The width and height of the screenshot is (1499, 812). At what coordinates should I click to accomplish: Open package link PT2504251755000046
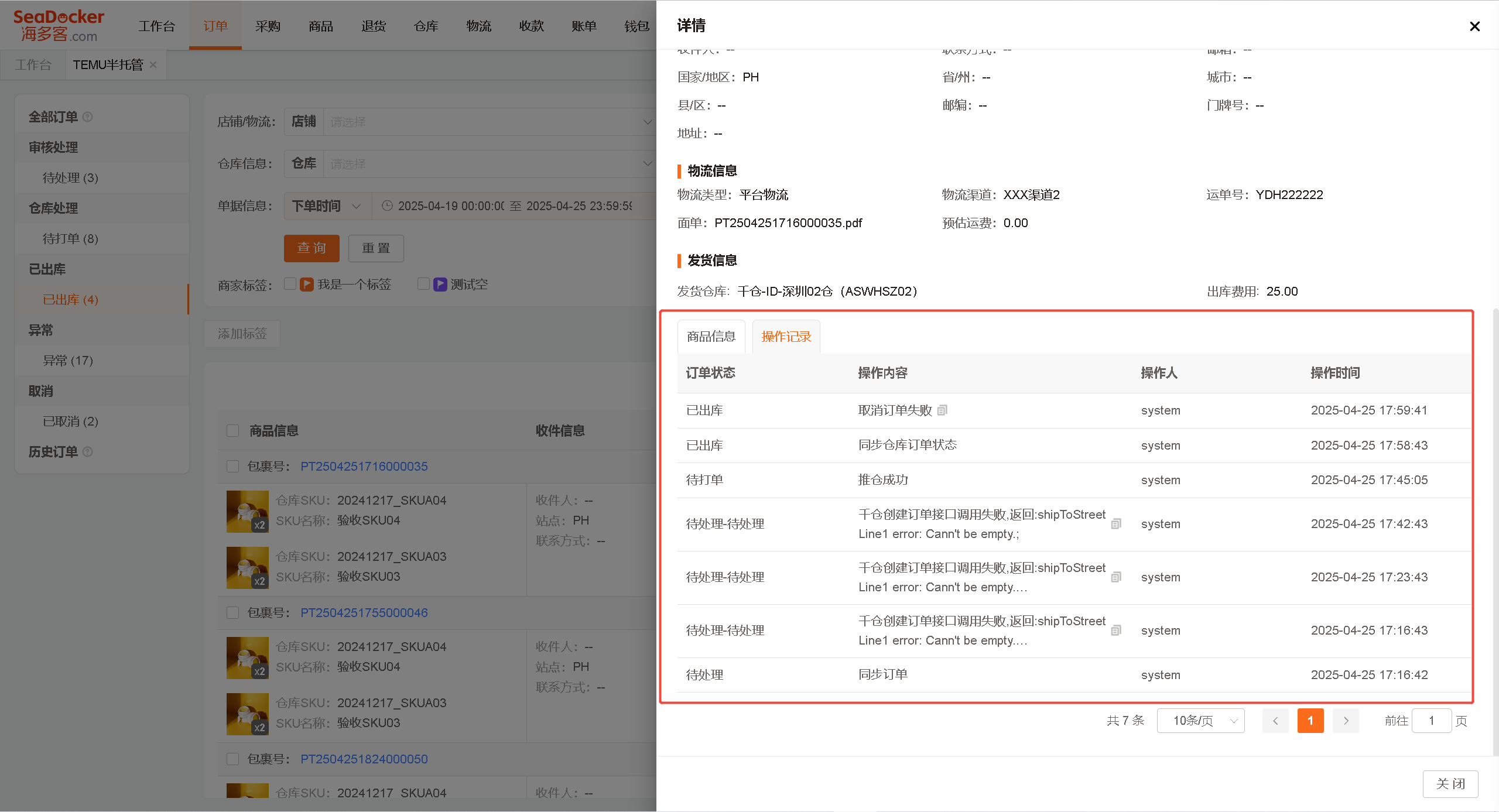(364, 613)
